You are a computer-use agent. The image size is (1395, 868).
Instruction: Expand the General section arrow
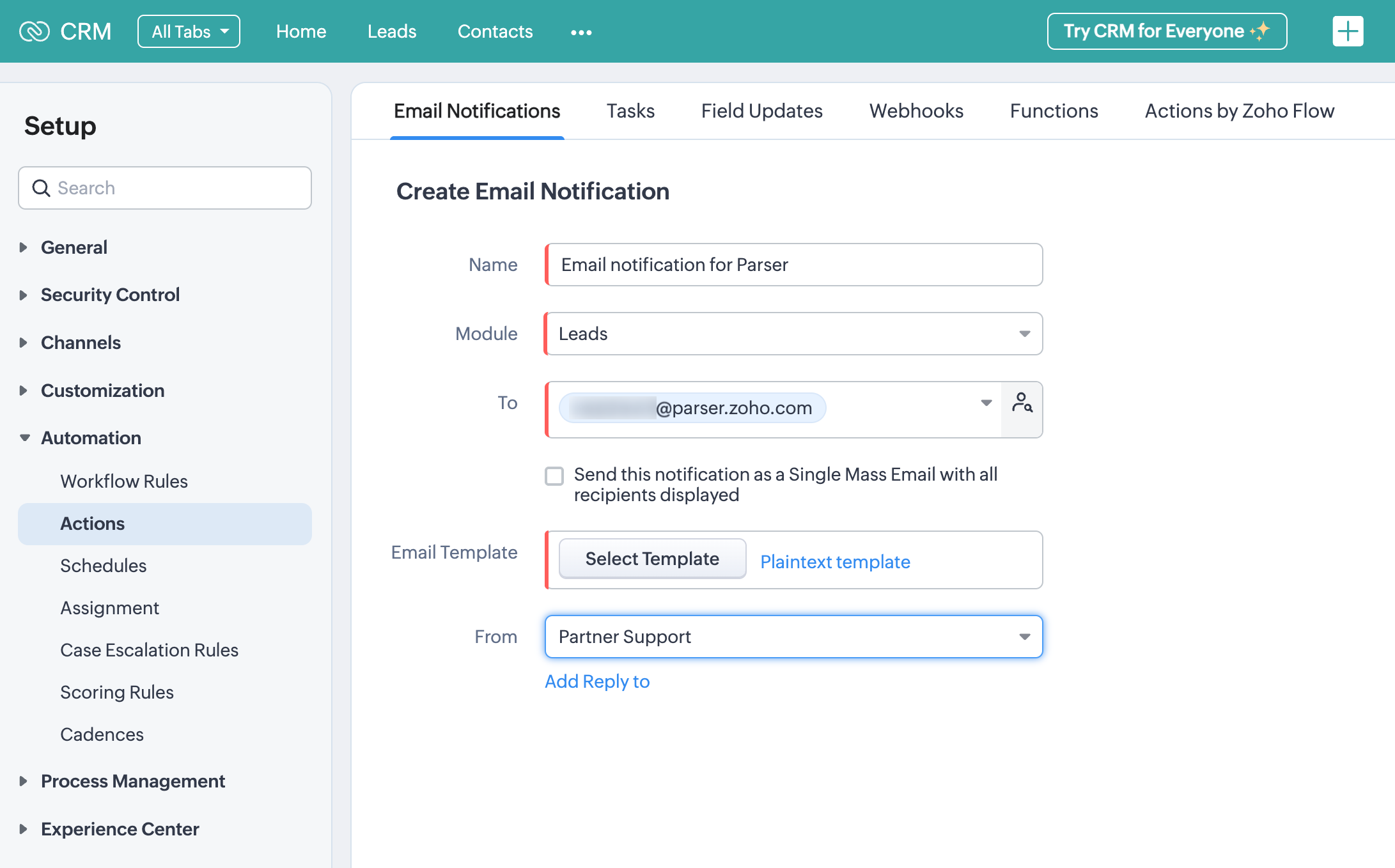point(24,247)
